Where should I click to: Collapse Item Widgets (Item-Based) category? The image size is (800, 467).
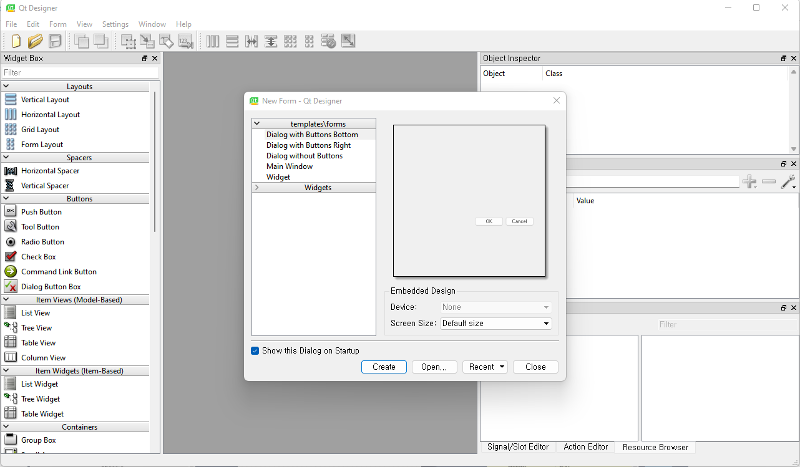(x=6, y=371)
